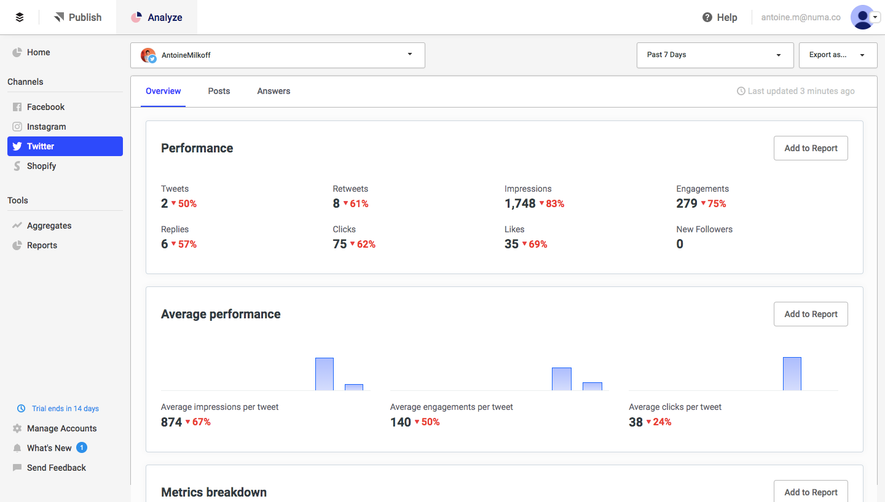
Task: Click the tallest average engagements bar
Action: point(562,379)
